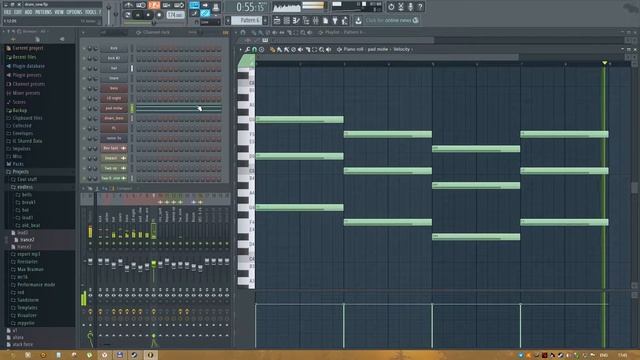Viewport: 640px width, 360px height.
Task: Toggle the hat channel select indicator
Action: click(x=132, y=68)
